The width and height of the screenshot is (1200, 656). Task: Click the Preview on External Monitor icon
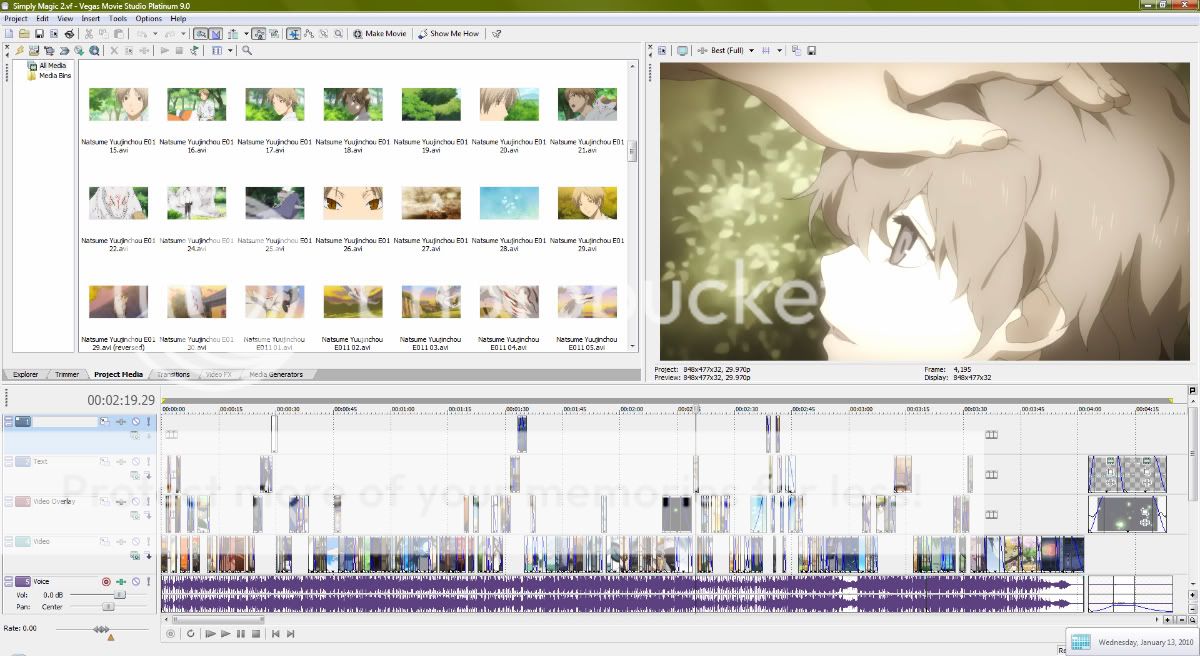click(x=682, y=50)
